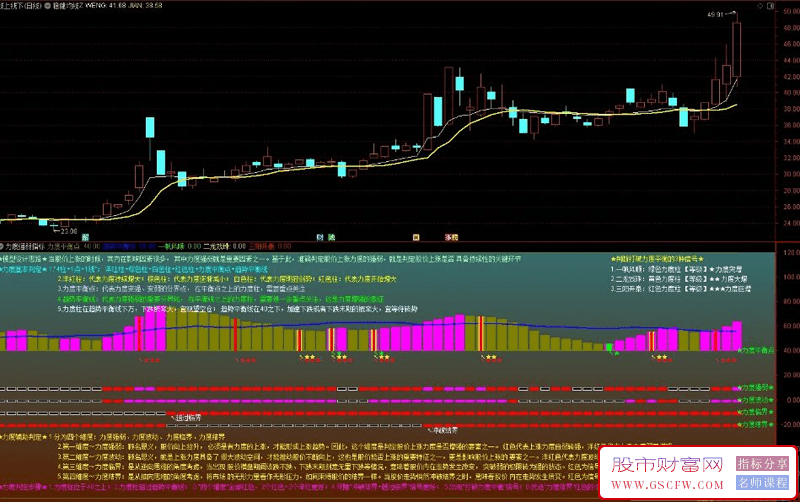This screenshot has width=800, height=502.
Task: Click the green marker bar in the indicator histogram
Action: point(609,347)
